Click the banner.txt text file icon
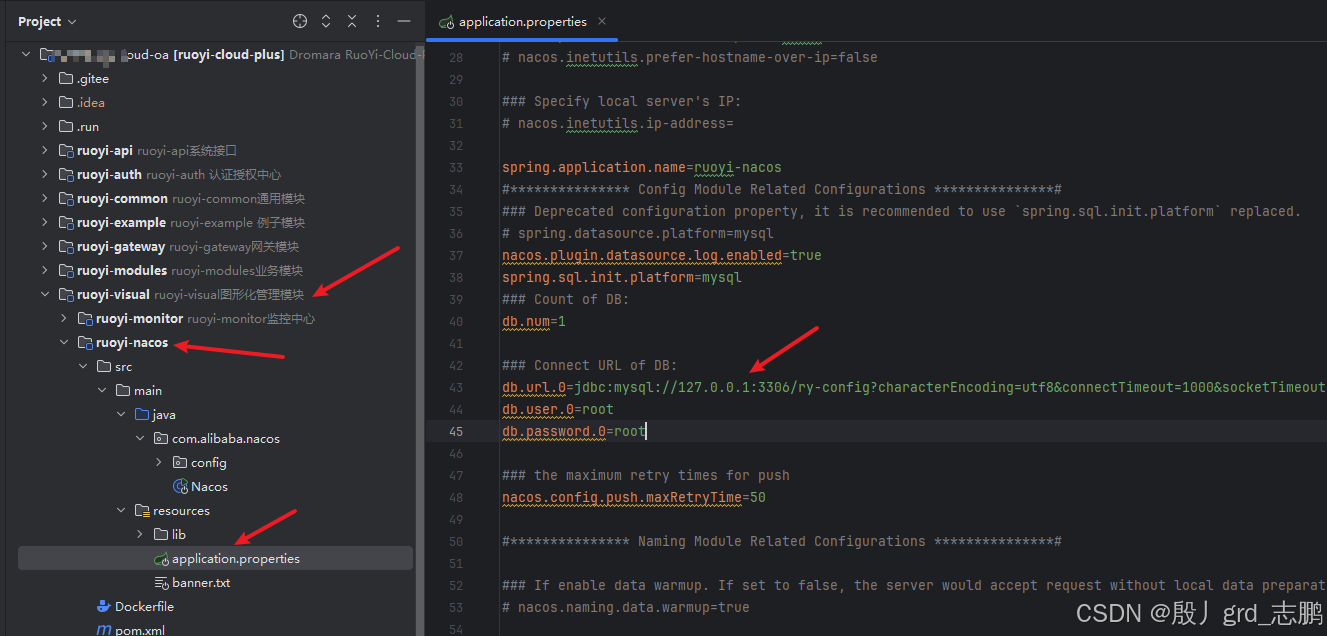 tap(161, 582)
